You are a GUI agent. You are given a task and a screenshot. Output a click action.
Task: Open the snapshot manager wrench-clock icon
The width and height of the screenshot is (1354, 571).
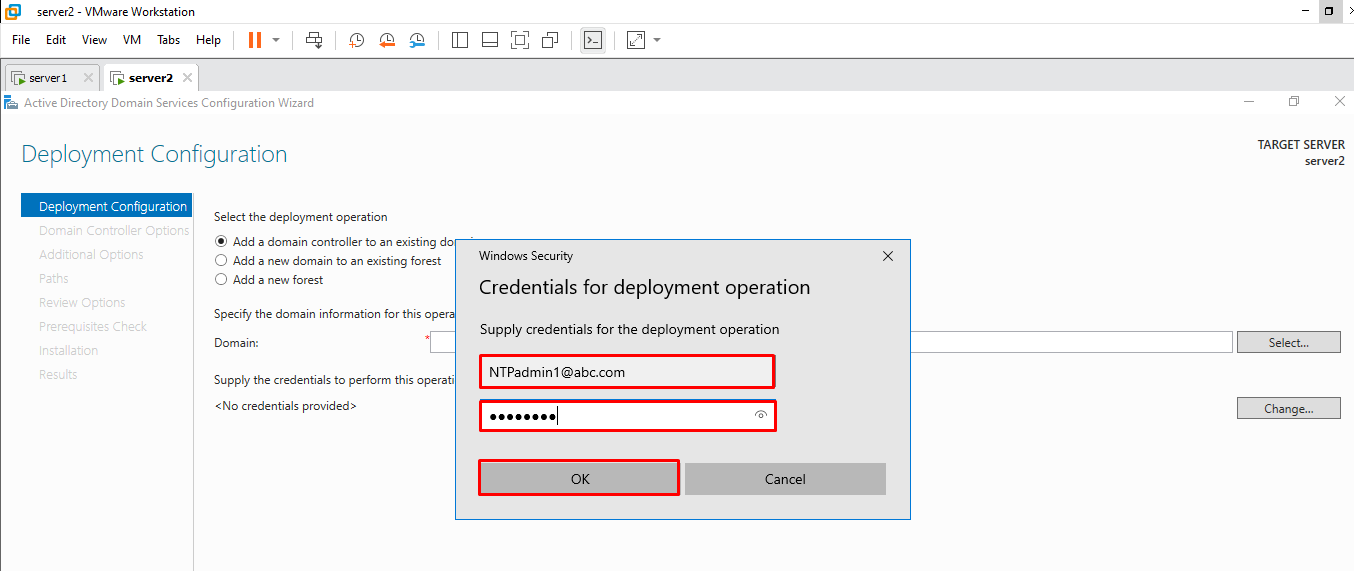417,40
